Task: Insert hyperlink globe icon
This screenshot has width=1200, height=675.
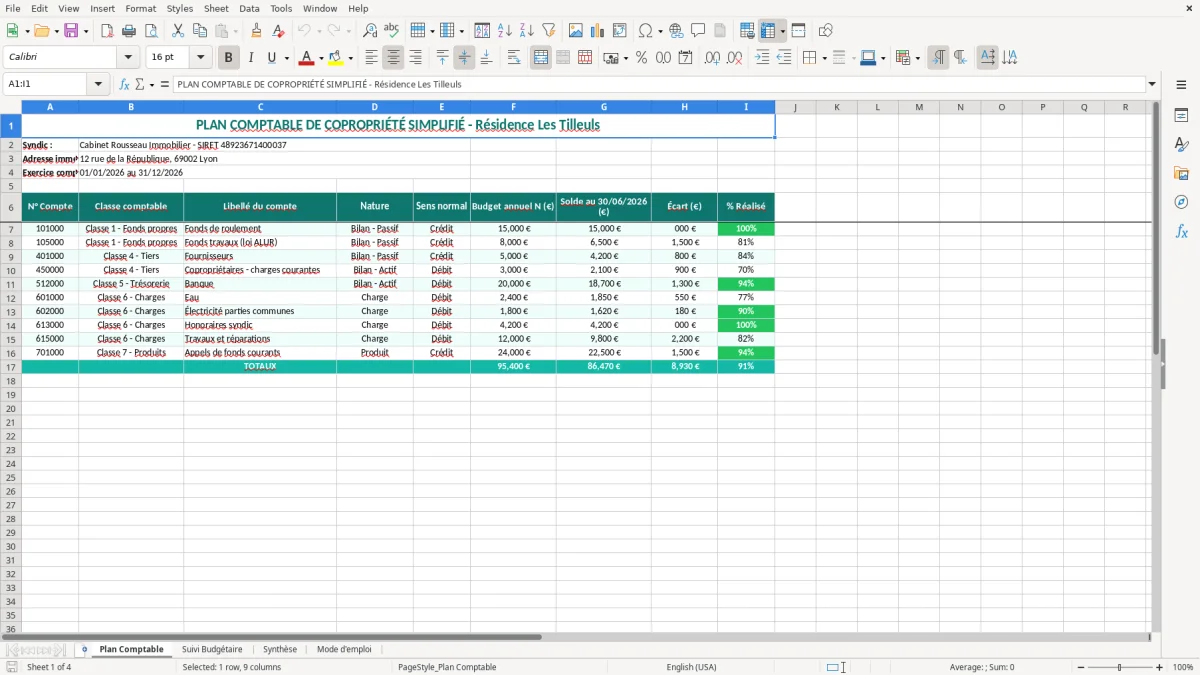Action: [676, 31]
